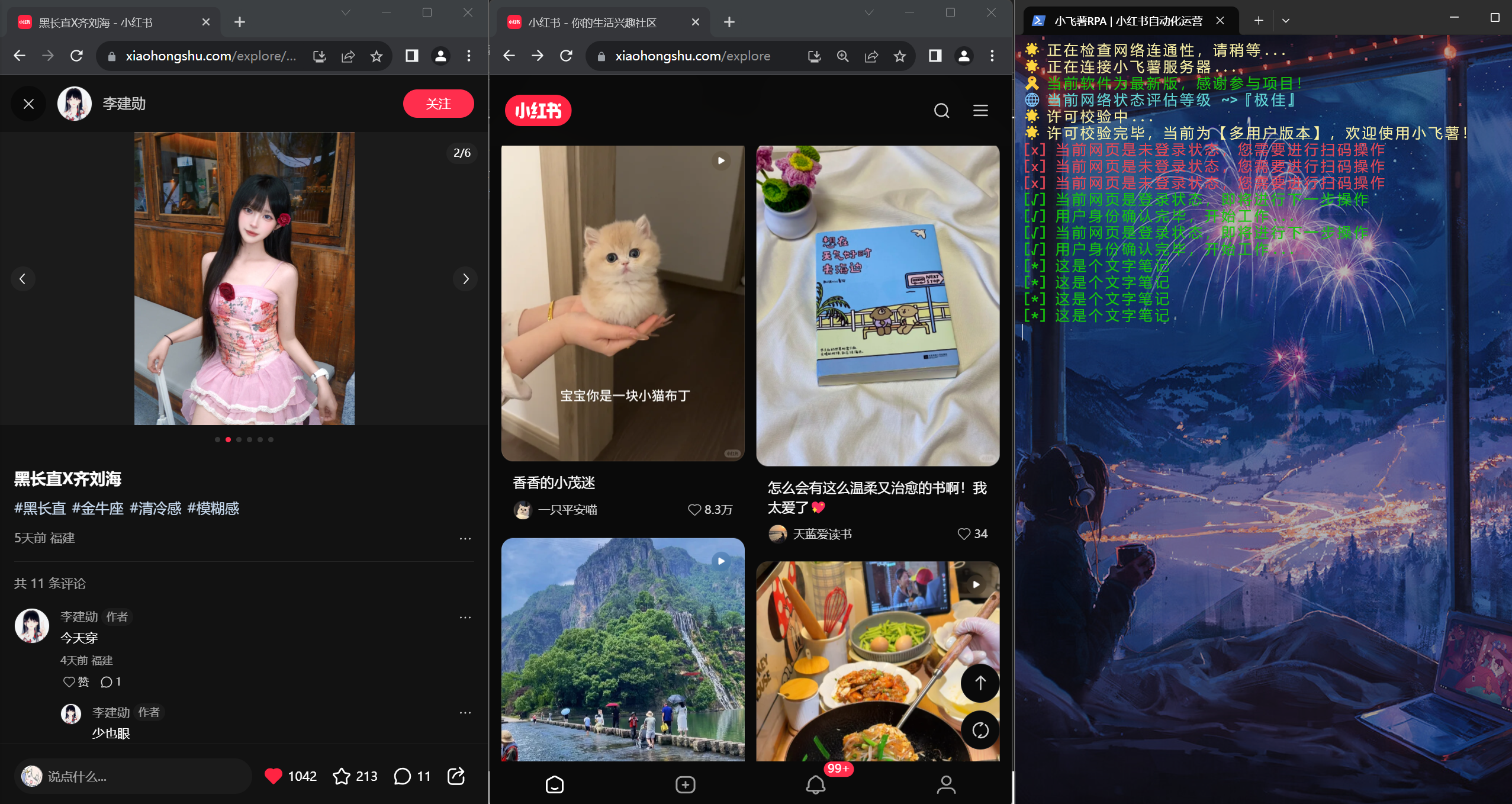Open the #模糊感 hashtag link
The image size is (1512, 804).
[x=213, y=509]
